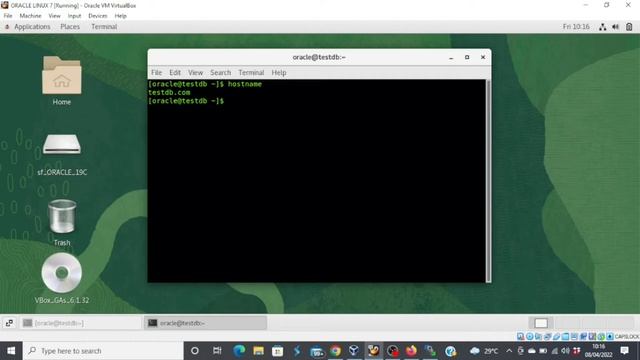Viewport: 640px width, 360px height.
Task: Open VirtualBox Devices menu
Action: pos(98,16)
